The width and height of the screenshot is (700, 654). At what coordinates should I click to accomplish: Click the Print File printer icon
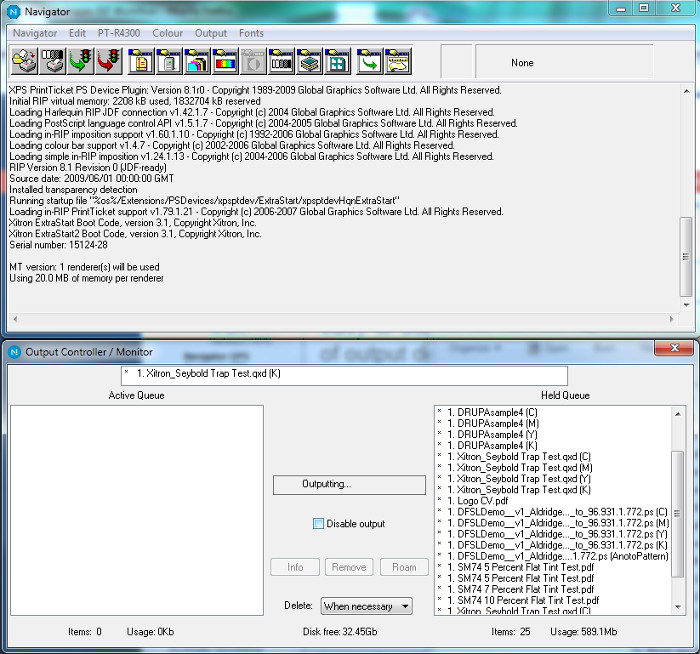(x=25, y=62)
